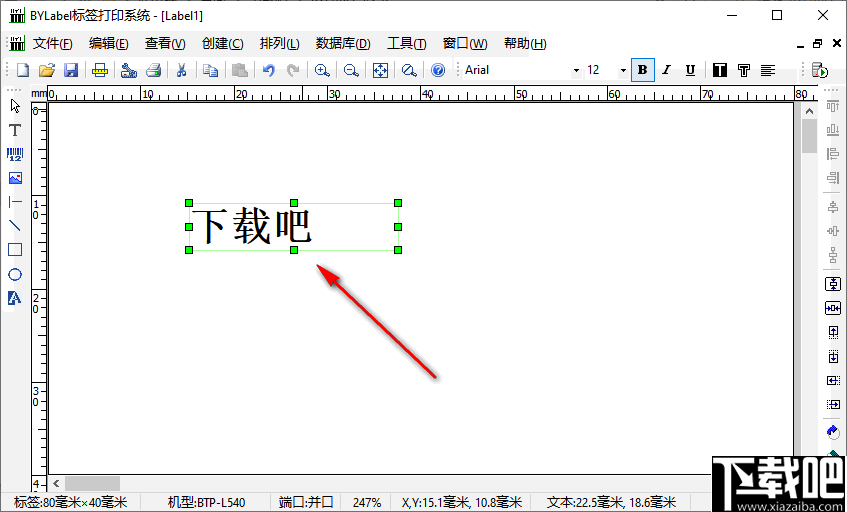The height and width of the screenshot is (512, 847).
Task: Expand the Arial font dropdown
Action: [x=576, y=71]
